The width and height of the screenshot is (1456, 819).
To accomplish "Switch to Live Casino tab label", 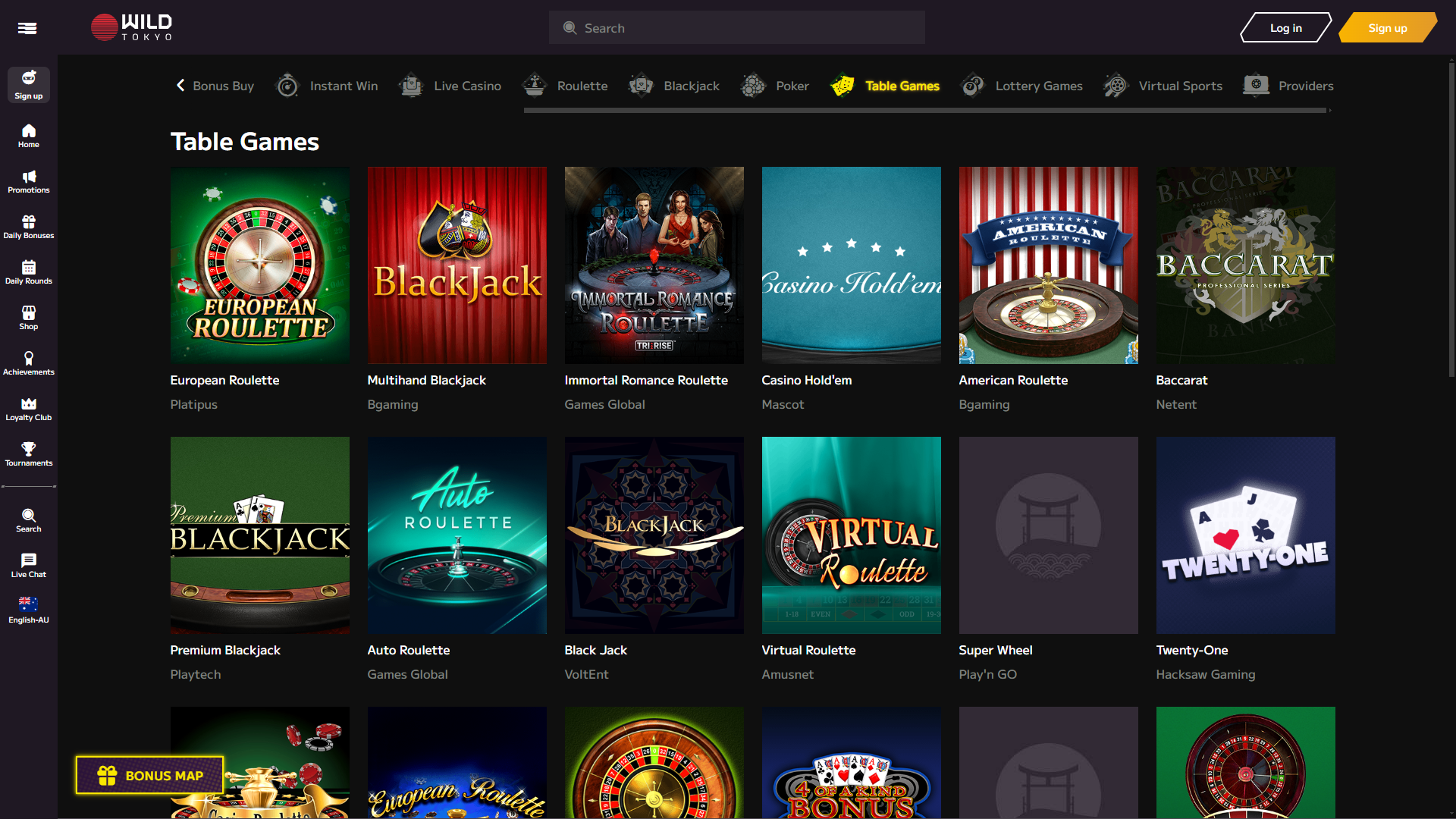I will (x=467, y=86).
